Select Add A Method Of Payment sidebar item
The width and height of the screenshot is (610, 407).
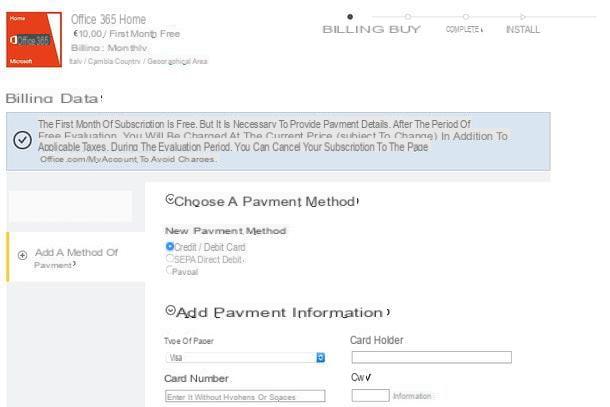click(76, 257)
